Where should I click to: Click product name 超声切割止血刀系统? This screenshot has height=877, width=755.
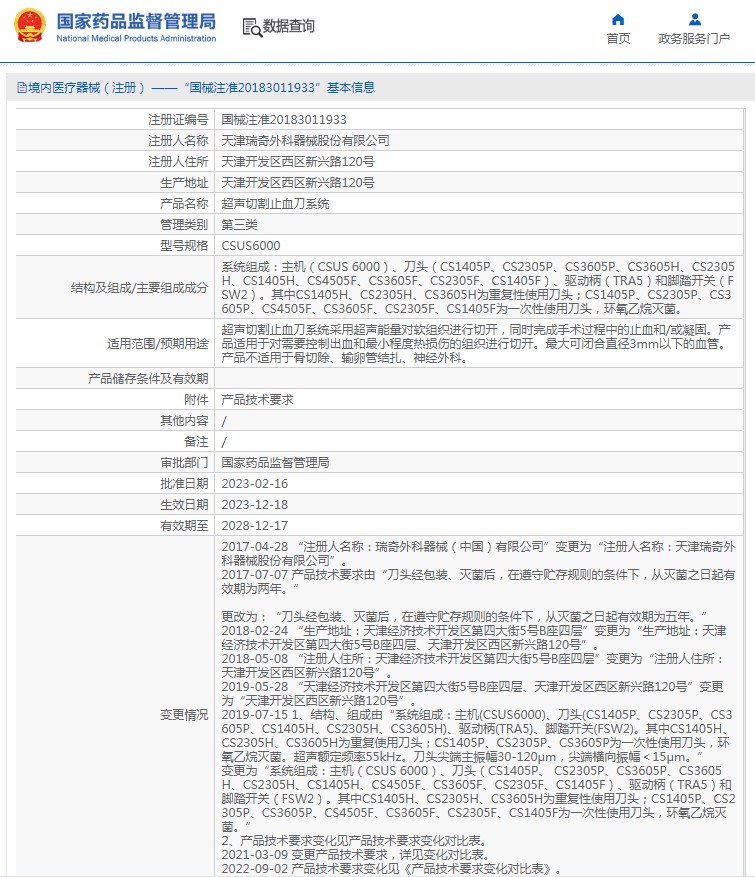point(275,204)
